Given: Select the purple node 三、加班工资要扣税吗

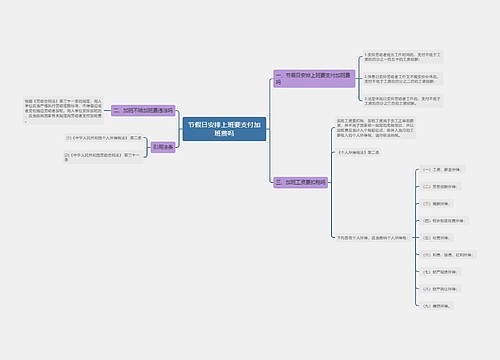Looking at the screenshot, I should click(301, 182).
